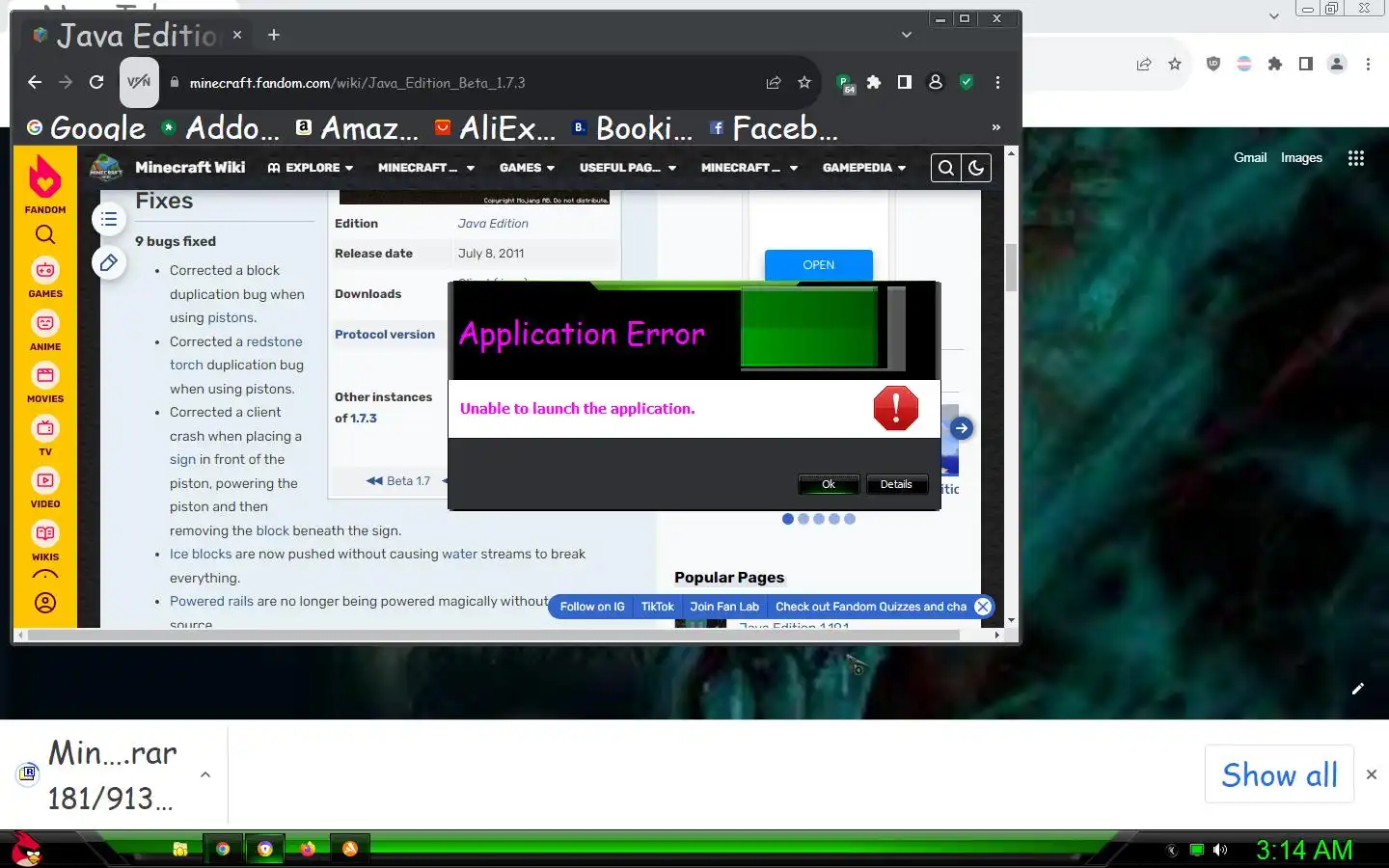Open the tab search chevron in front browser
1389x868 pixels.
tap(907, 35)
